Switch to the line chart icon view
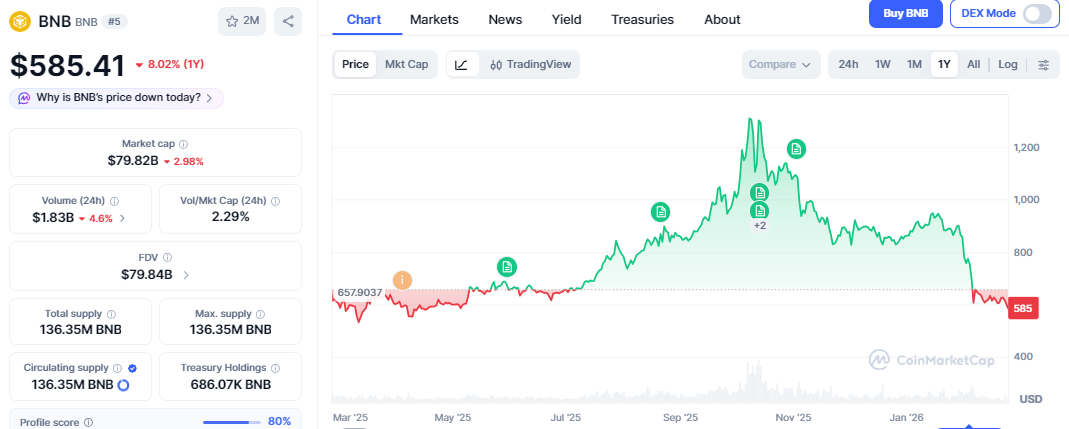This screenshot has width=1069, height=429. pos(461,65)
